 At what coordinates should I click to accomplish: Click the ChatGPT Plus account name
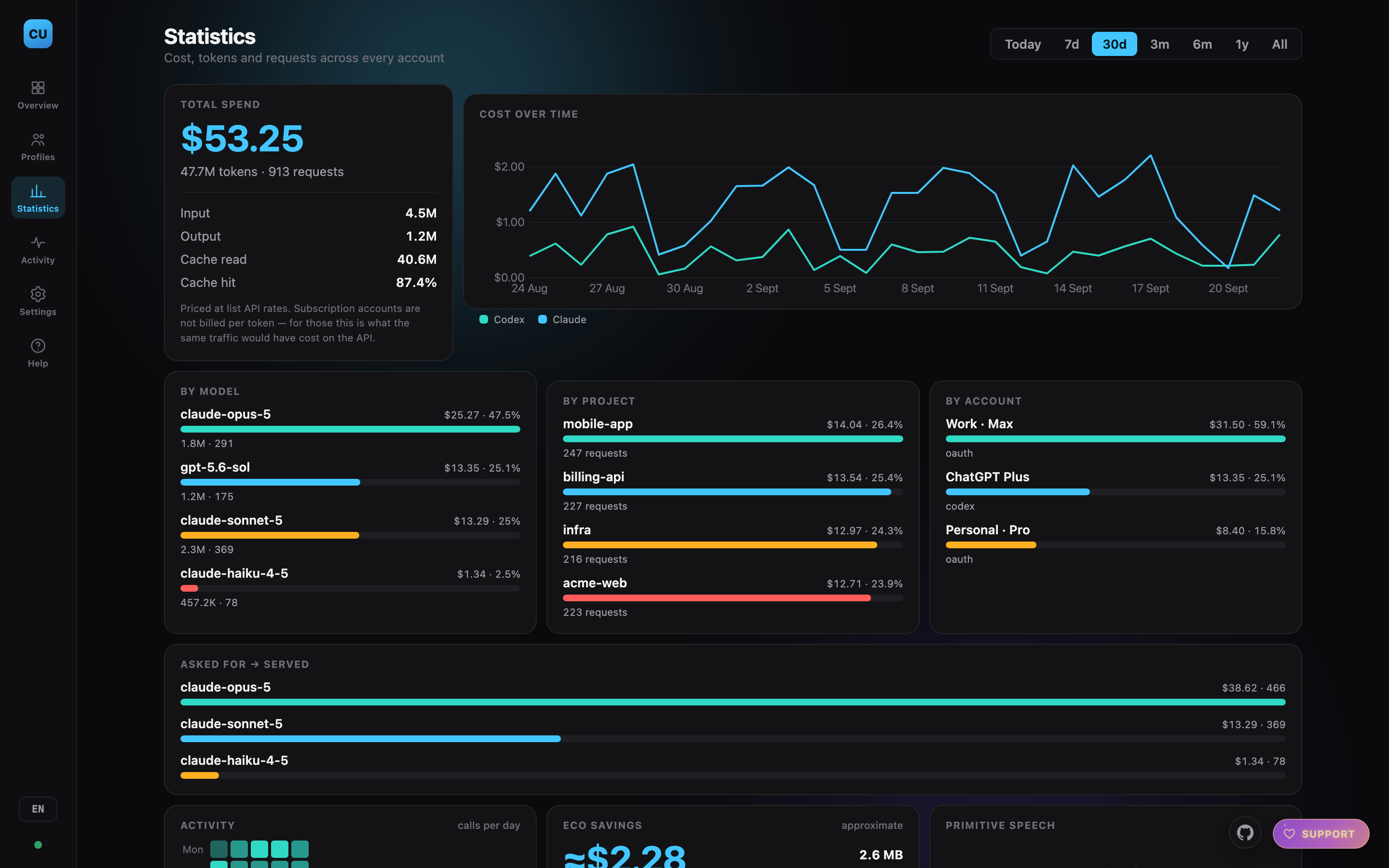click(987, 476)
